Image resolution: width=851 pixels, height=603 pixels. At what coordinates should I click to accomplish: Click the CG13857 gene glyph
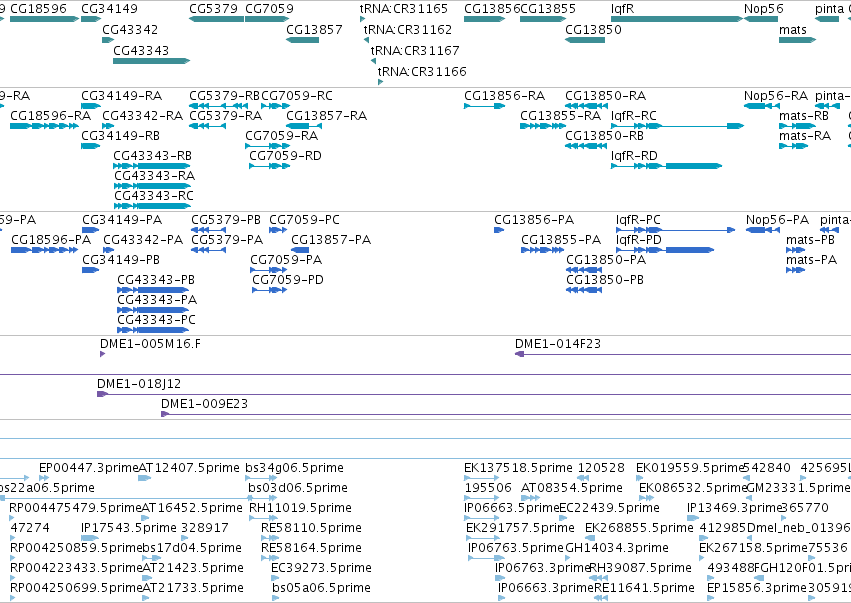click(302, 40)
